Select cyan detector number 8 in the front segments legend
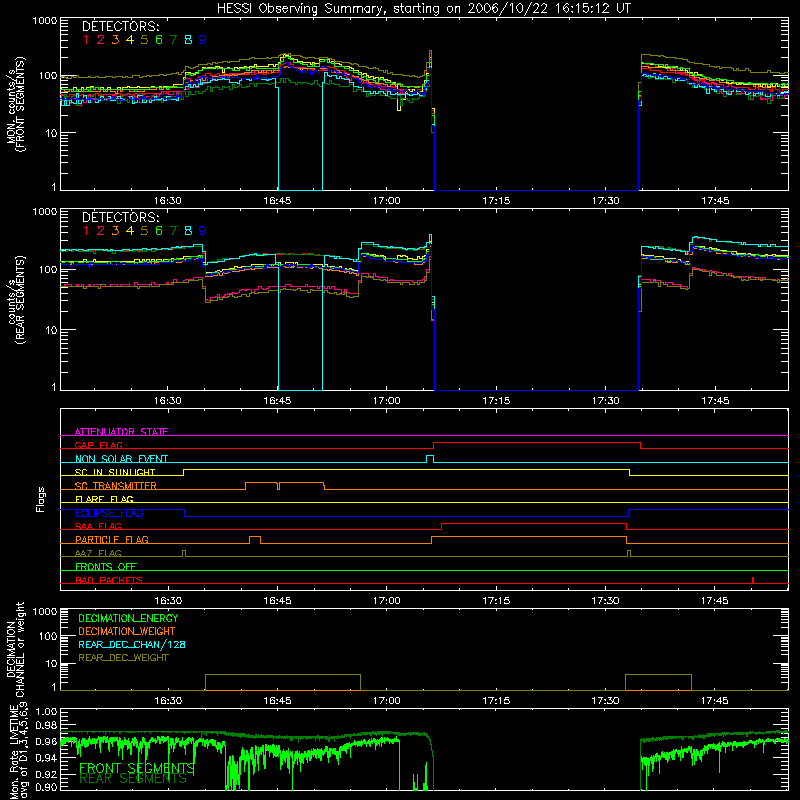This screenshot has width=800, height=800. point(188,40)
